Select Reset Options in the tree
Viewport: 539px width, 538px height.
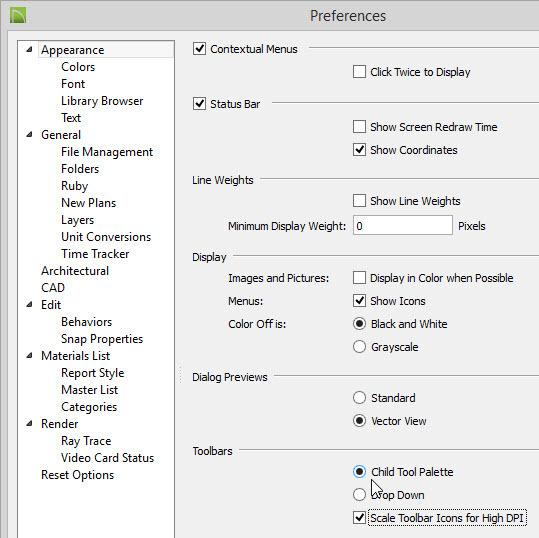coord(77,475)
